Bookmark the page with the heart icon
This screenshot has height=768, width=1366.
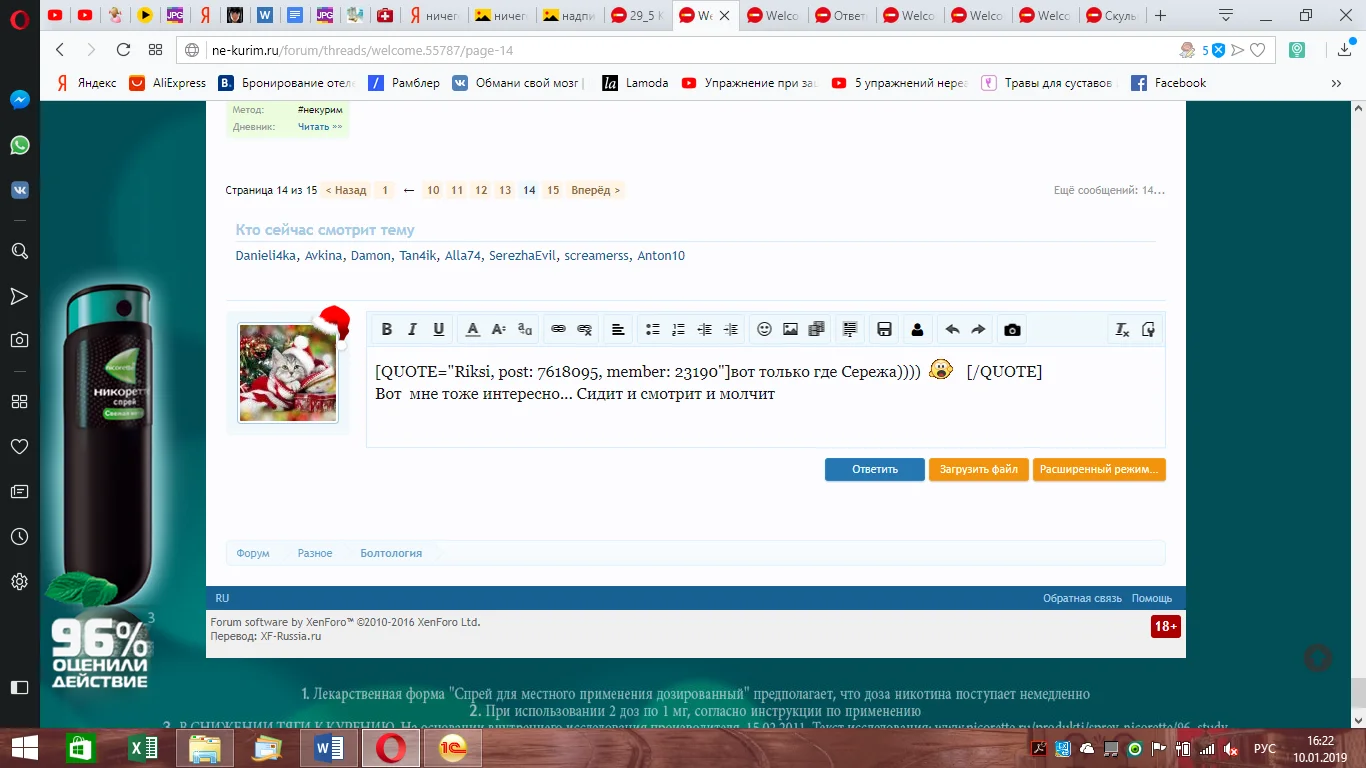pos(1258,50)
